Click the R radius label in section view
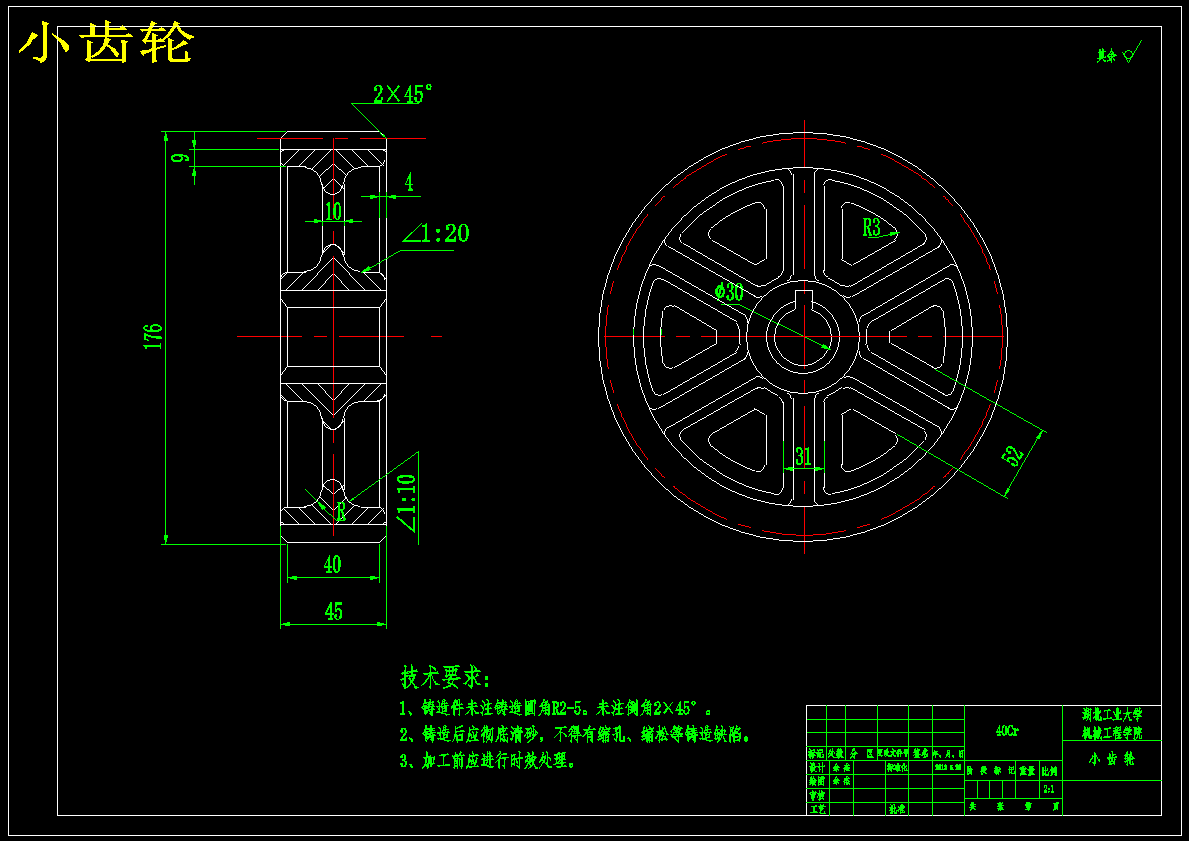Image resolution: width=1189 pixels, height=841 pixels. 341,512
